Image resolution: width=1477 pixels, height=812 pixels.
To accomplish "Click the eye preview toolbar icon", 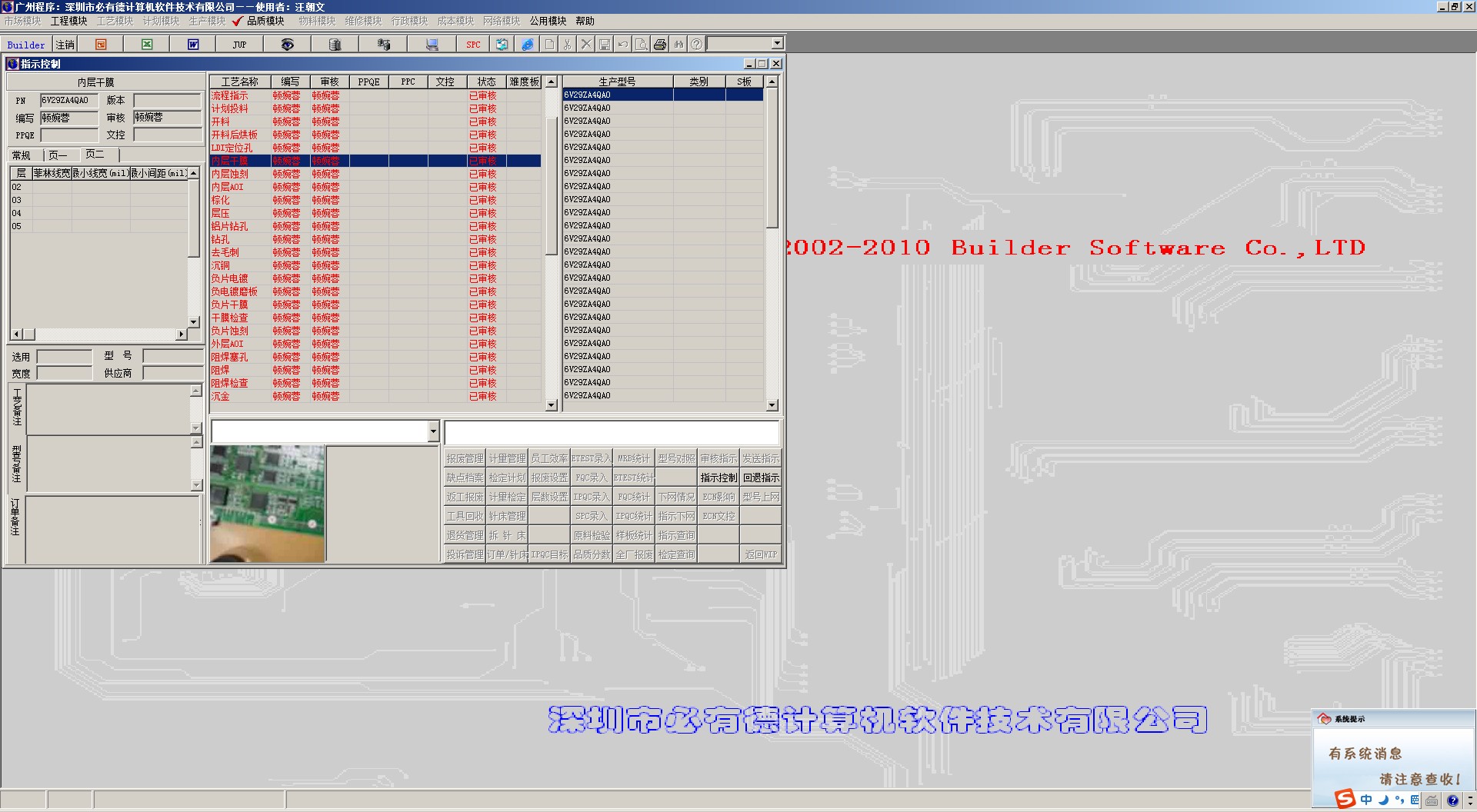I will 287,45.
